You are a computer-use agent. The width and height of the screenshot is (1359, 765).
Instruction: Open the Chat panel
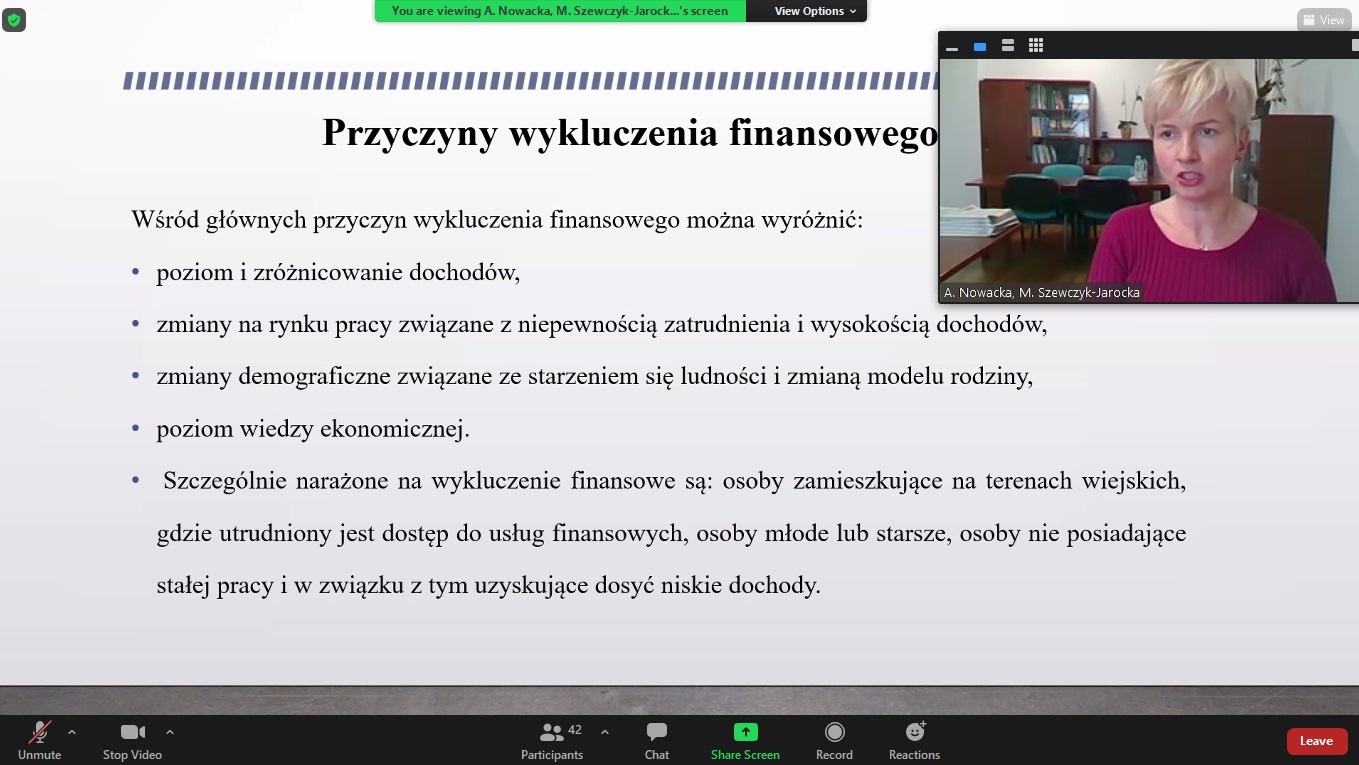[x=657, y=739]
